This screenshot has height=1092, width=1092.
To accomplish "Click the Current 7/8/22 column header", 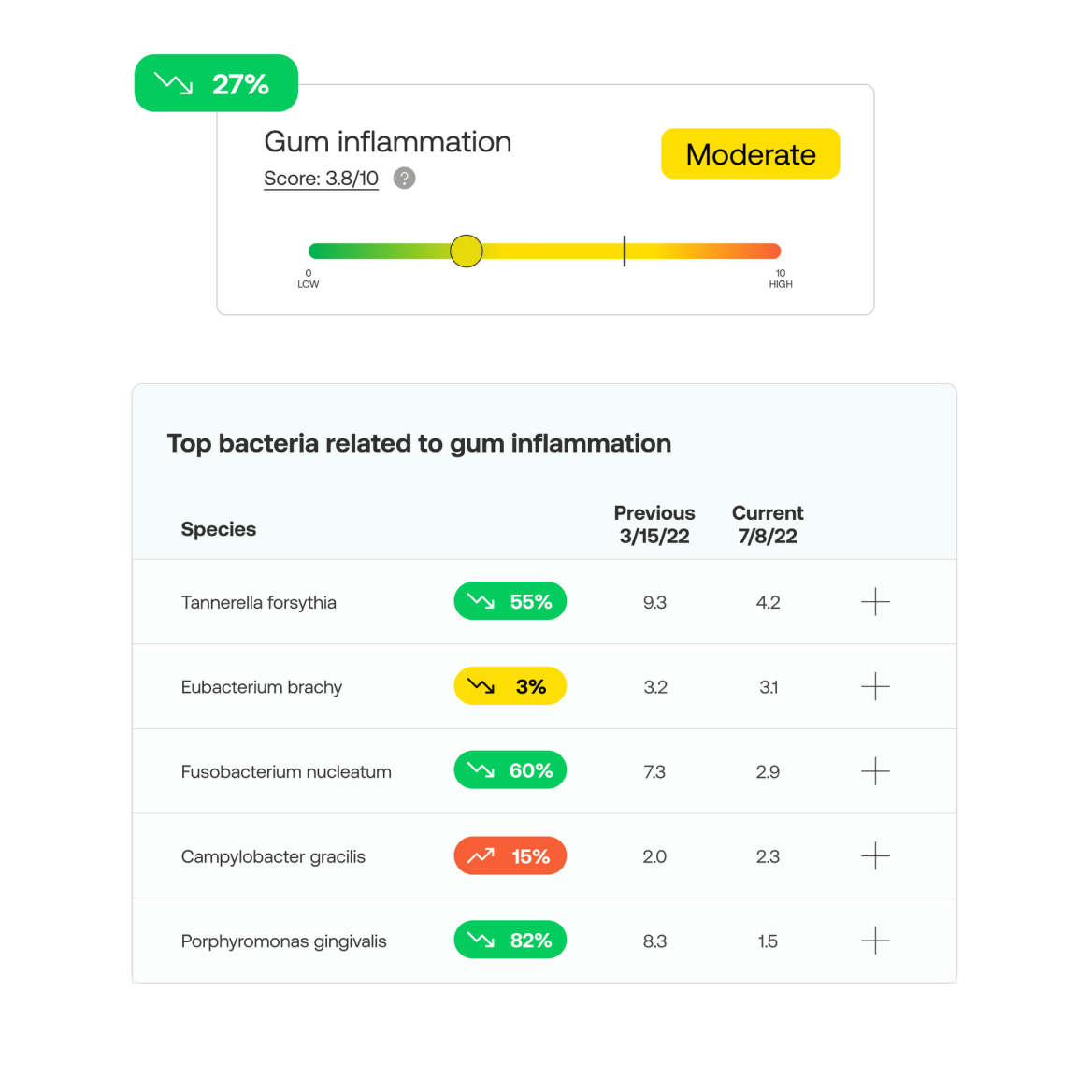I will (768, 524).
